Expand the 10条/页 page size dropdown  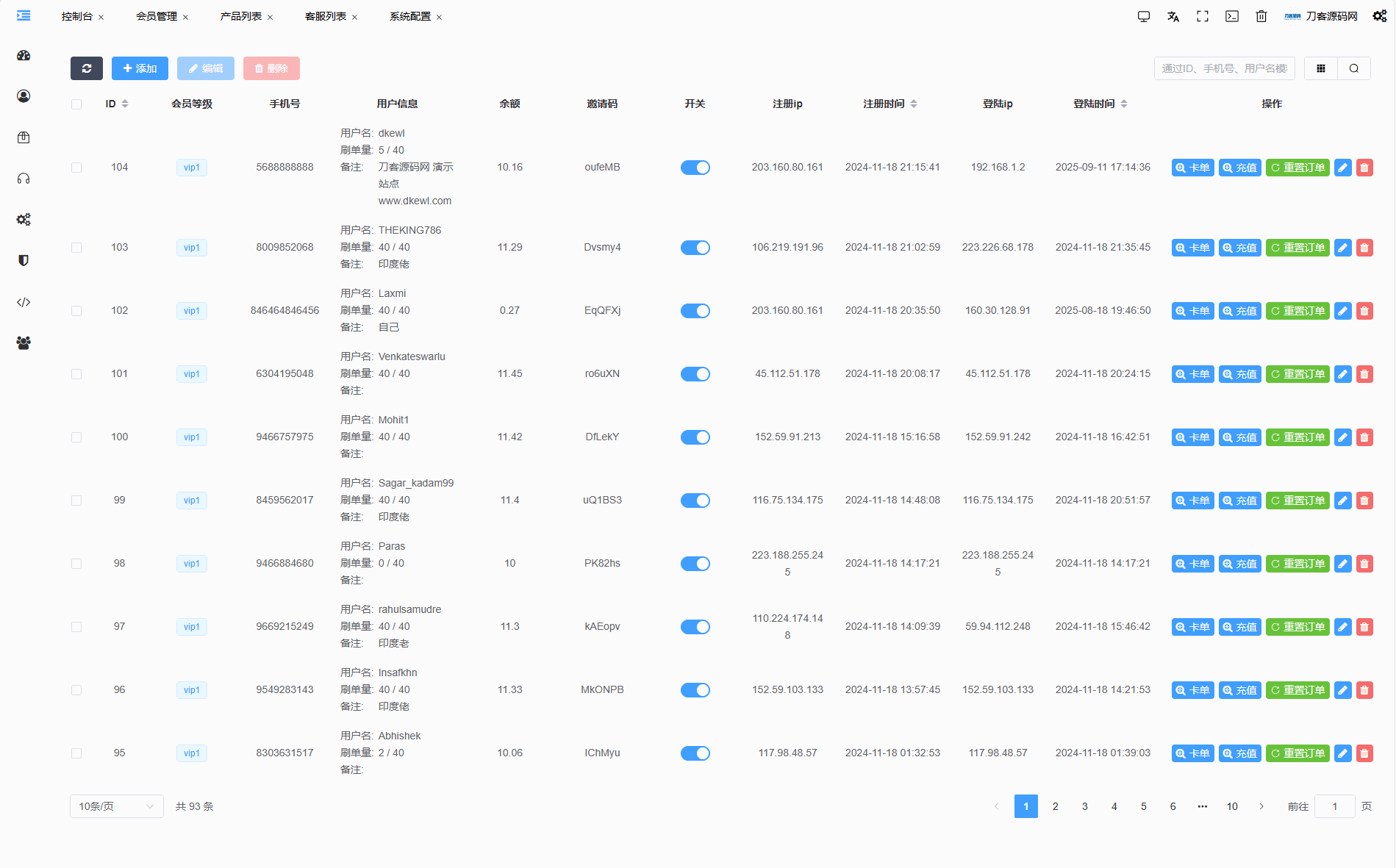click(116, 806)
